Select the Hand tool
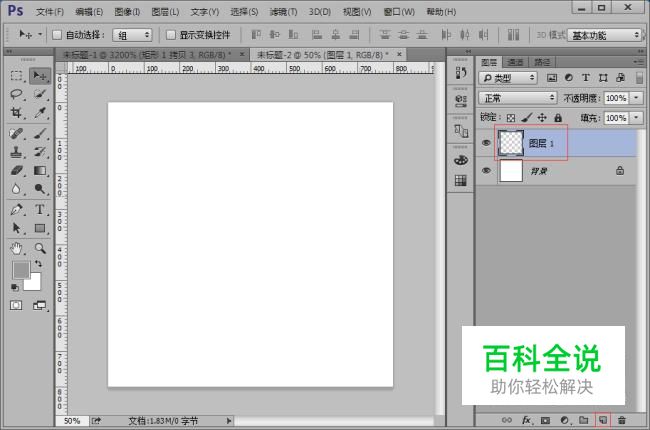 (16, 248)
